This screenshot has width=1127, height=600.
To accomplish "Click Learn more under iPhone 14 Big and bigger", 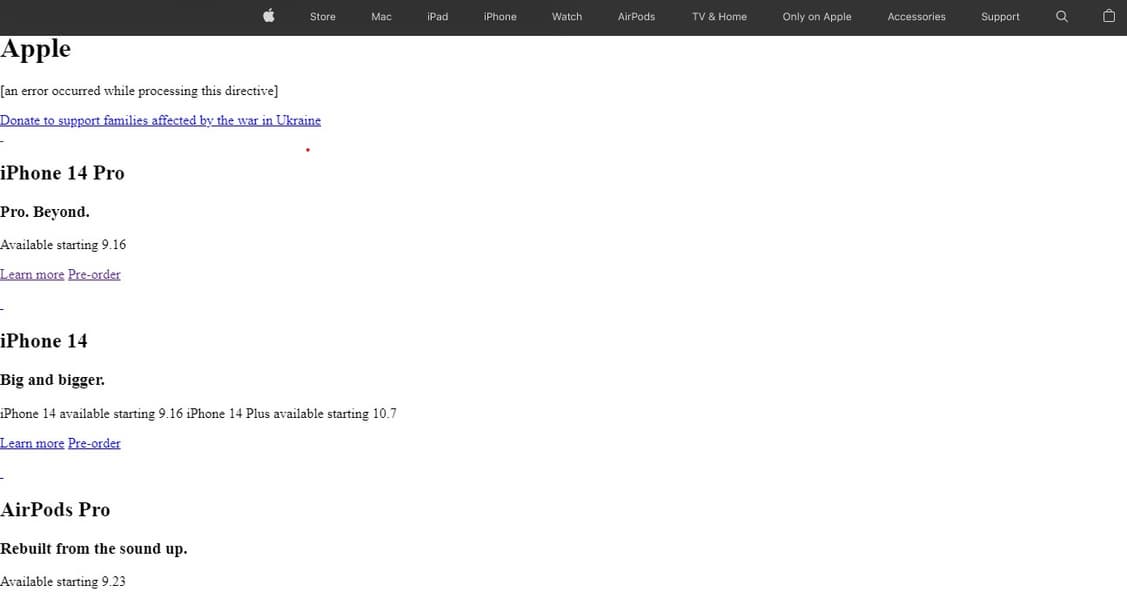I will 32,443.
